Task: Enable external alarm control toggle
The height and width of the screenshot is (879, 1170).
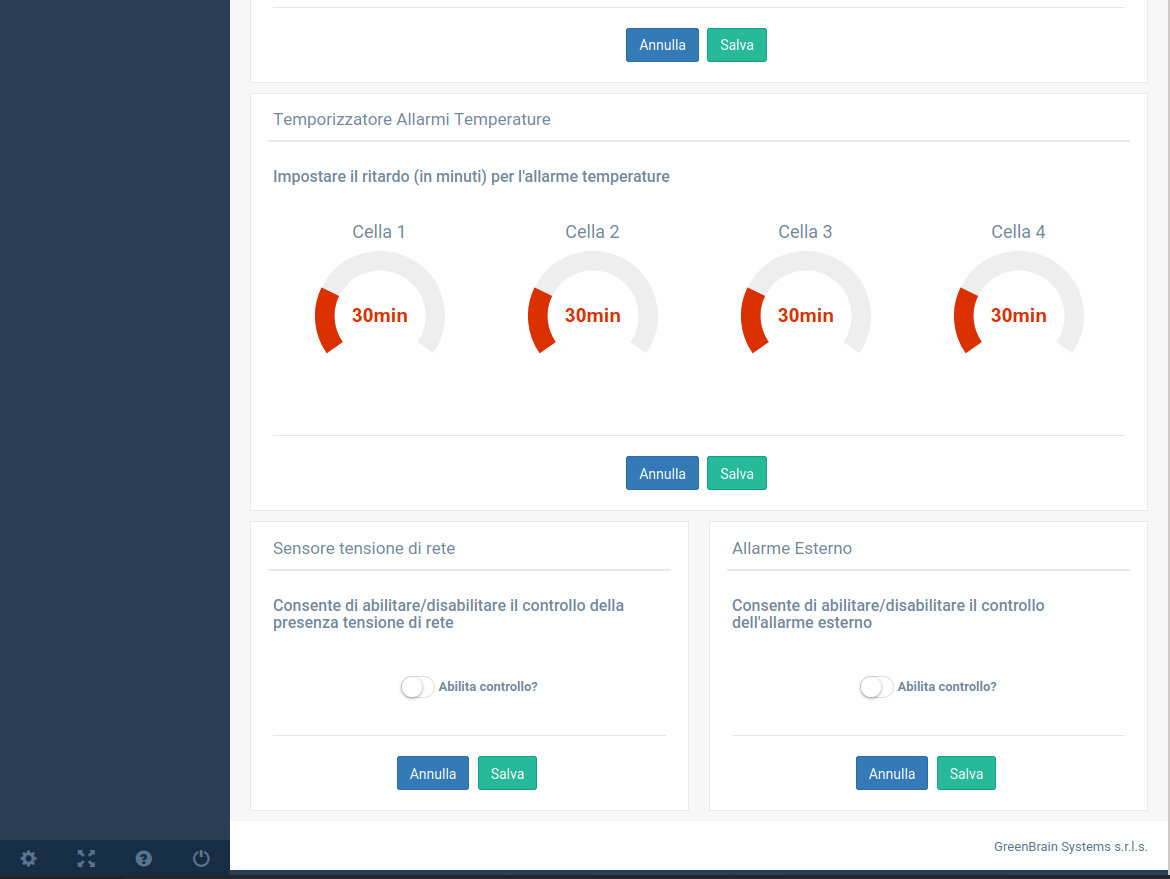Action: point(875,686)
